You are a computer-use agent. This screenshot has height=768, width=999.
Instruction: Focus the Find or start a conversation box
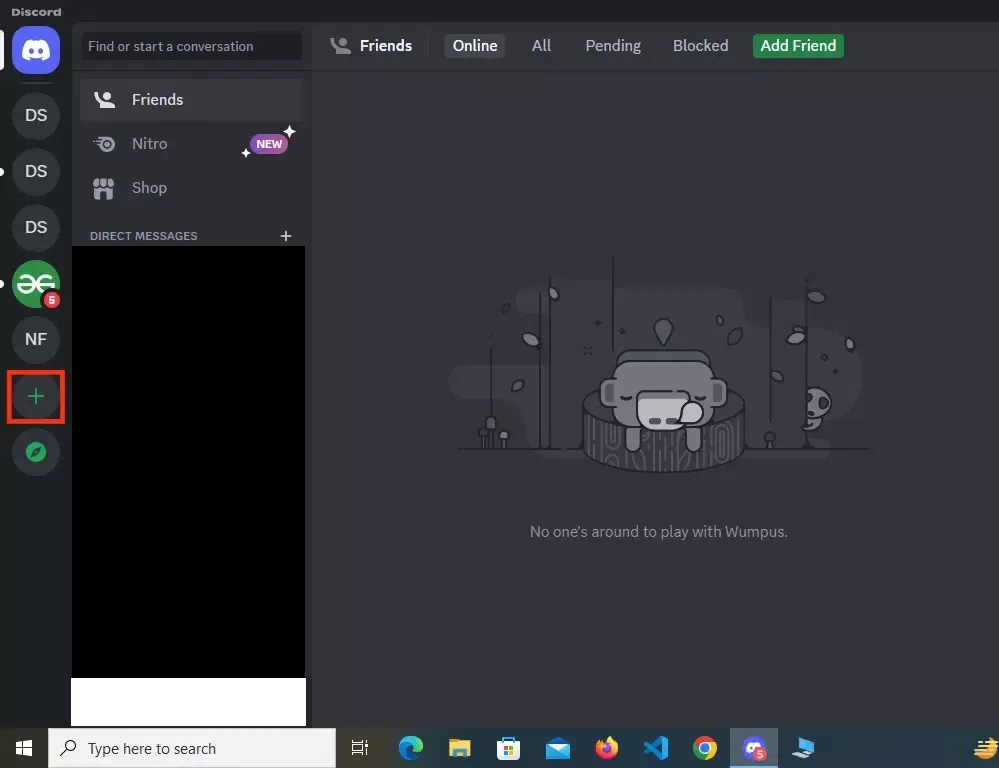(191, 47)
